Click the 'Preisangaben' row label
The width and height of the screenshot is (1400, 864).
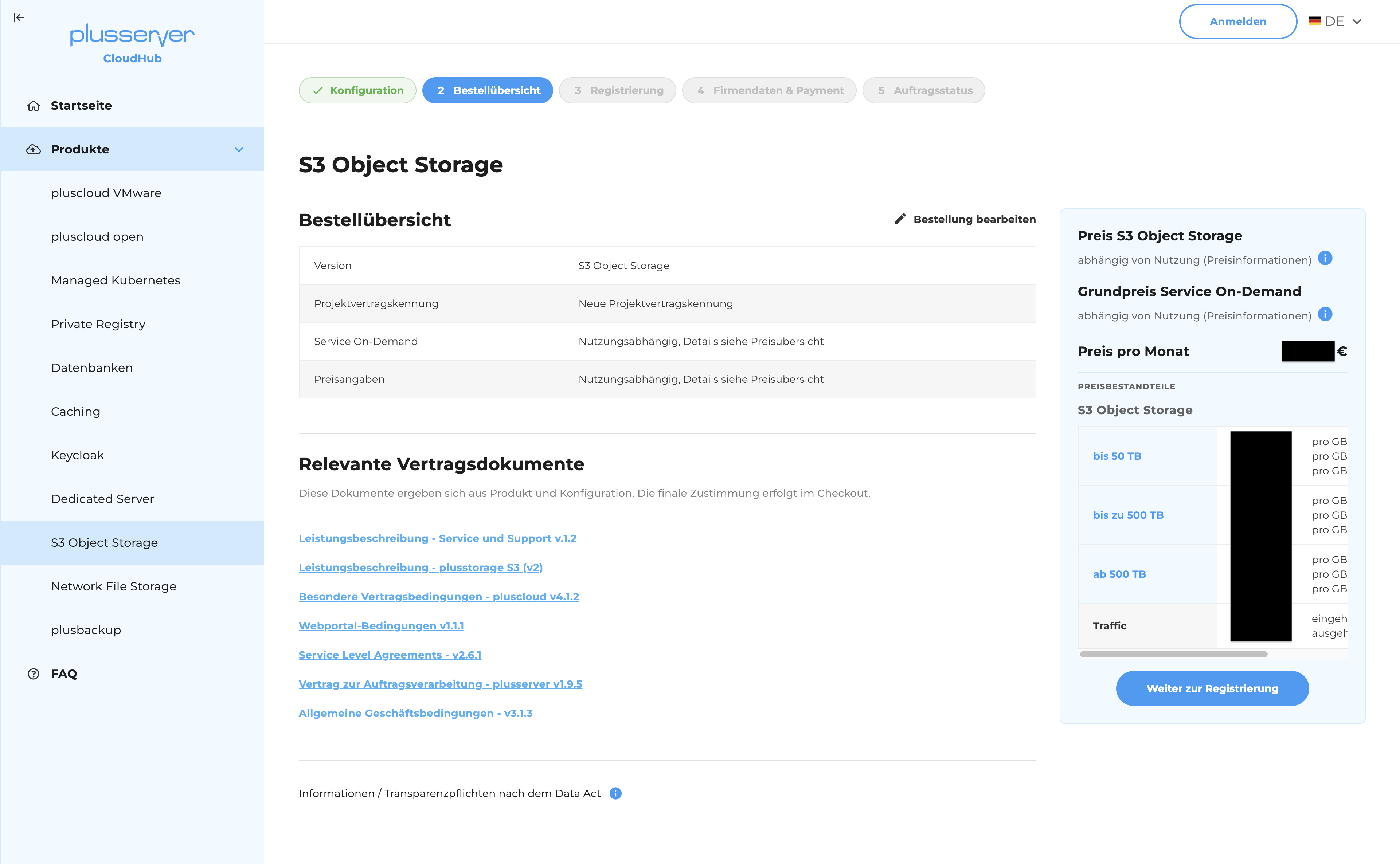click(x=349, y=380)
